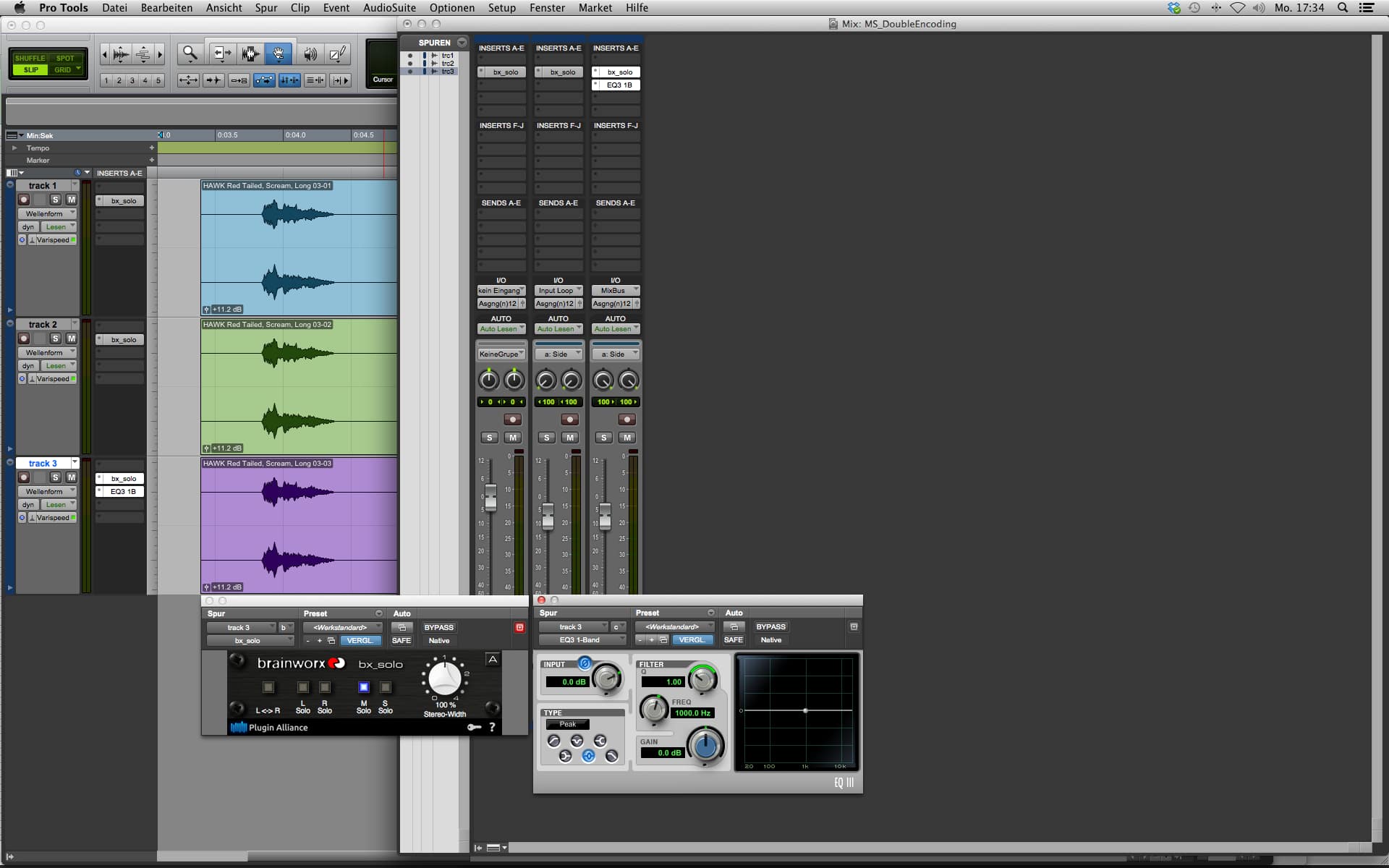Open bx_solo help question mark

pyautogui.click(x=492, y=727)
